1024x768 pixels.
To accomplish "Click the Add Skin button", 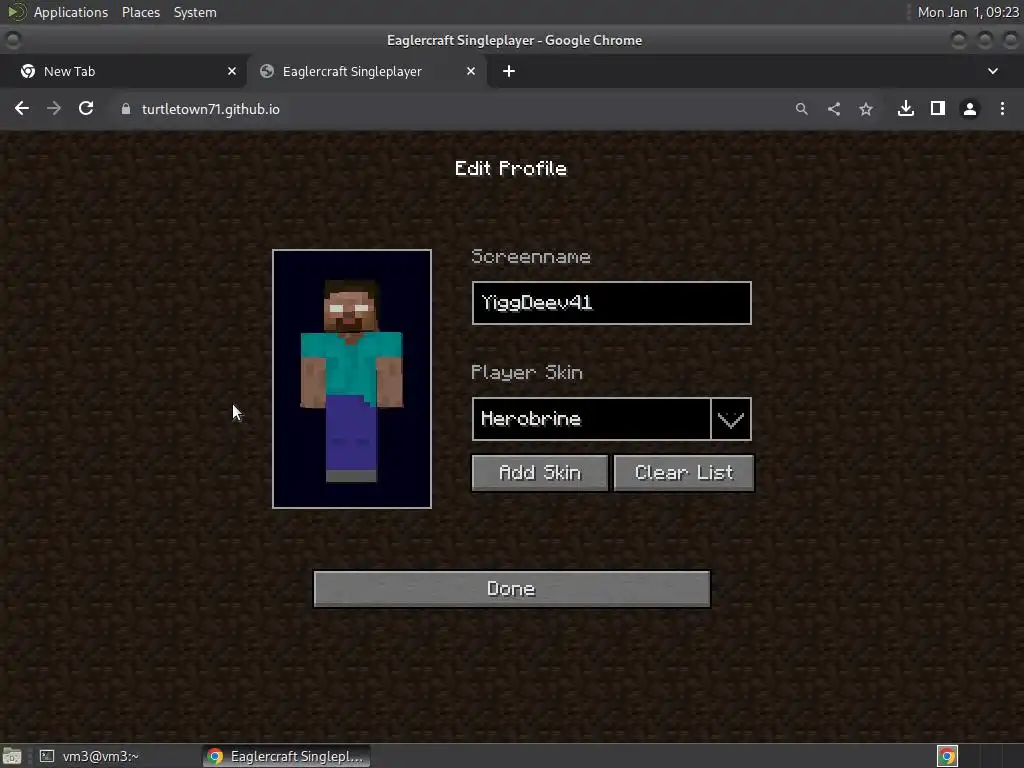I will click(x=539, y=473).
